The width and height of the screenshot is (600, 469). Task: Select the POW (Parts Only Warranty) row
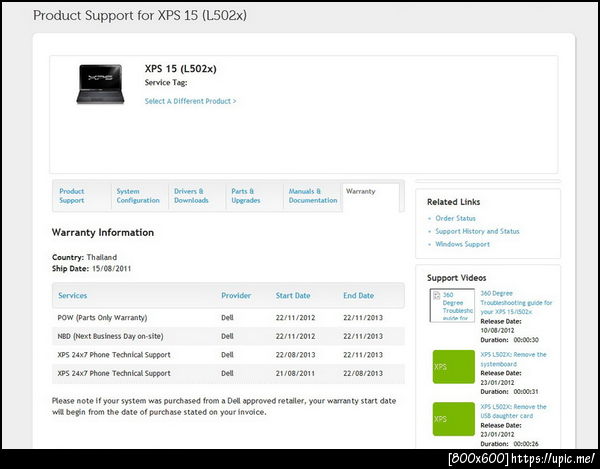point(228,318)
